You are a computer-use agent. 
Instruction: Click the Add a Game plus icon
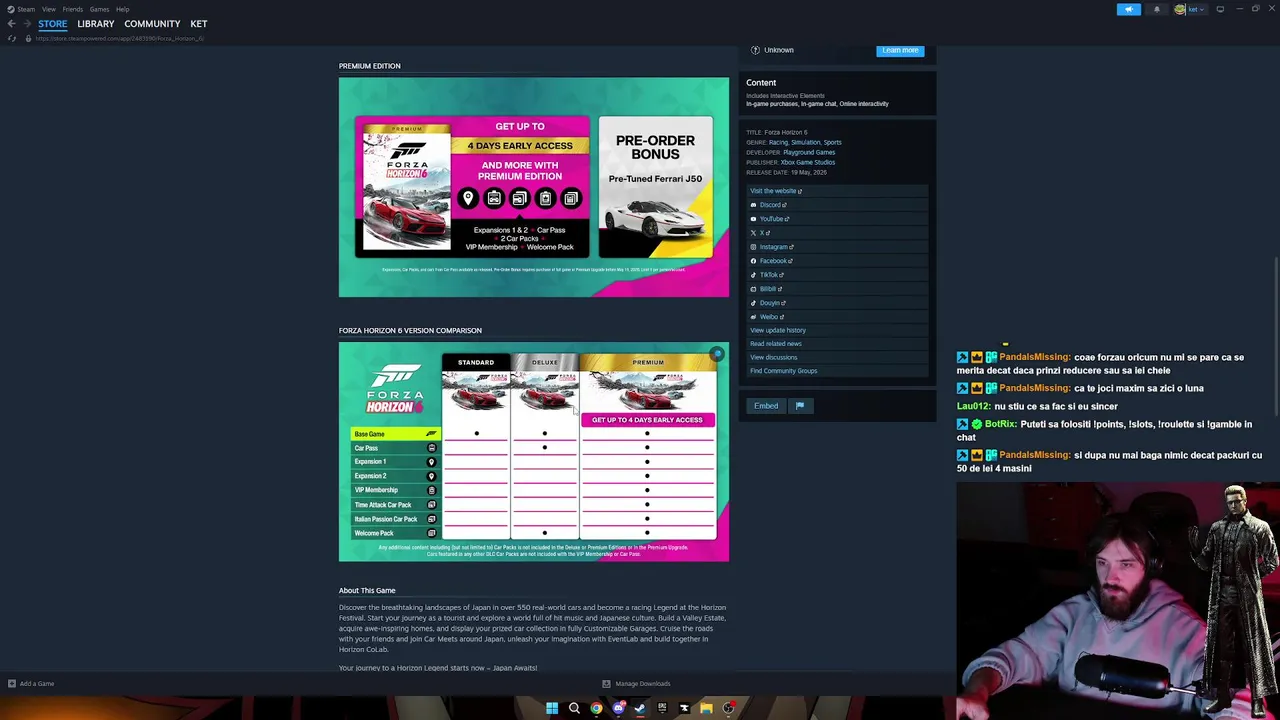12,683
